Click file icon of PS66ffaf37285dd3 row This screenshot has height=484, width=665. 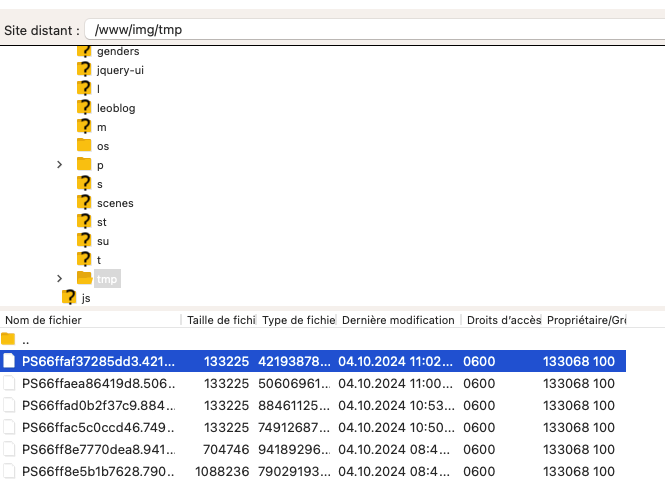(8, 361)
